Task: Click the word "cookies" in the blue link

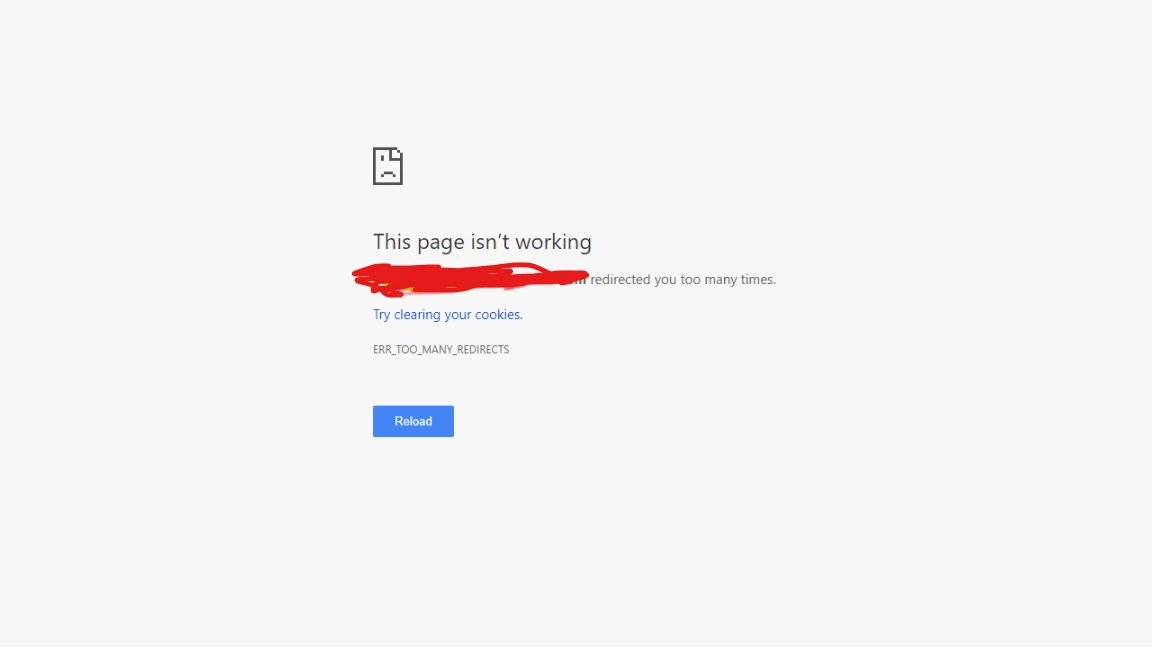Action: (x=499, y=314)
